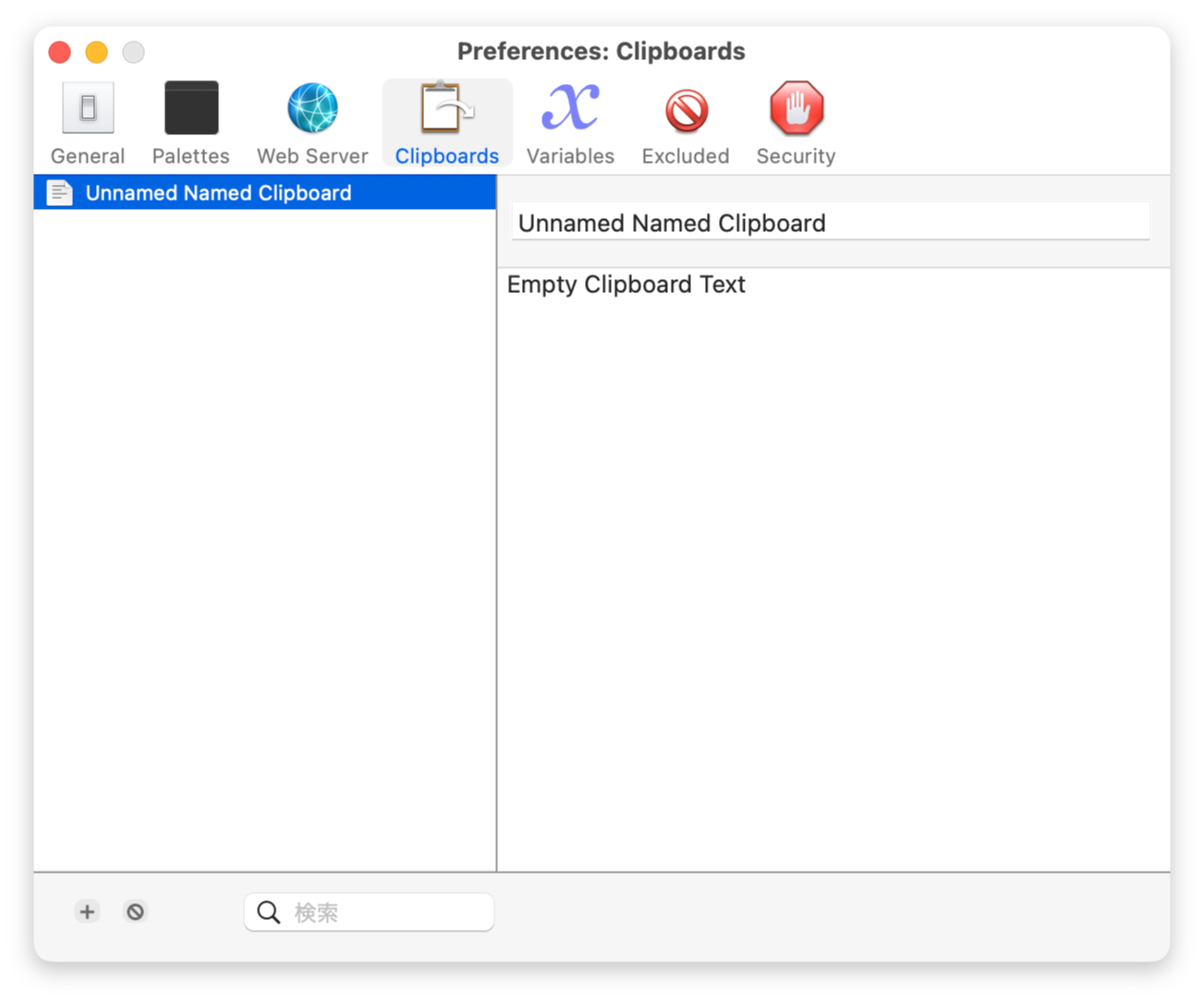Screen dimensions: 1204x1003
Task: Click the document icon beside Unnamed Named Clipboard
Action: pyautogui.click(x=60, y=192)
